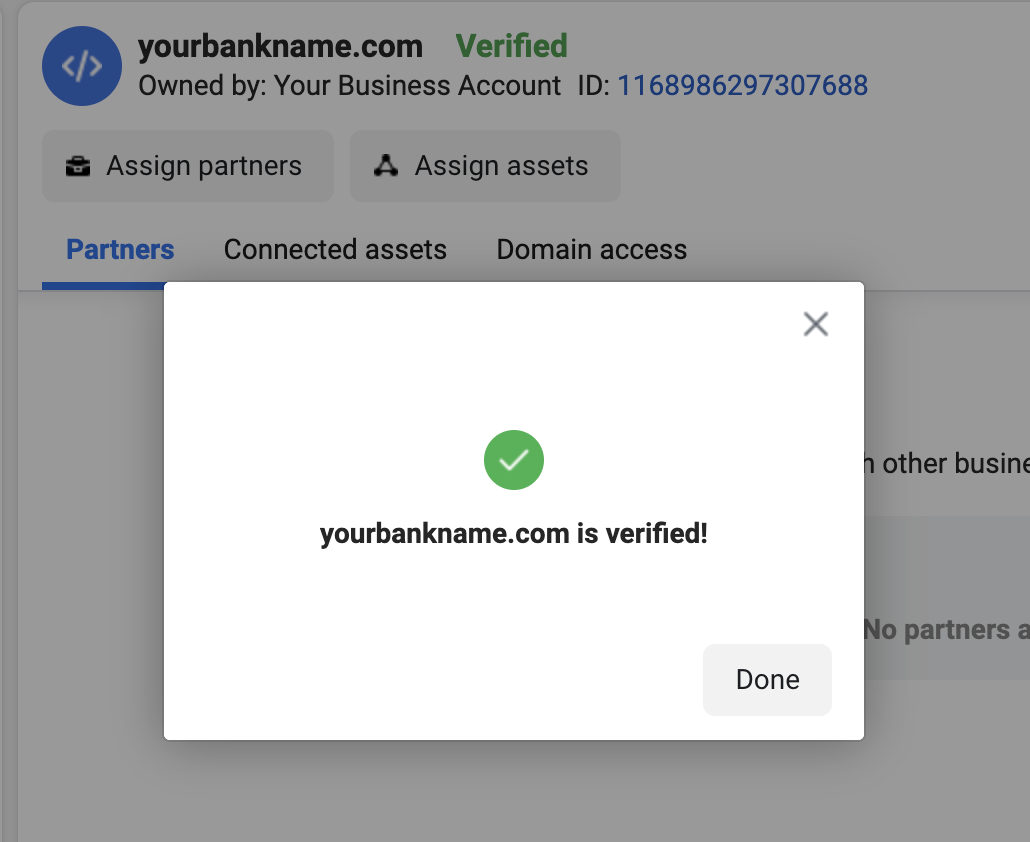
Task: Open the Domain access tab
Action: click(591, 249)
